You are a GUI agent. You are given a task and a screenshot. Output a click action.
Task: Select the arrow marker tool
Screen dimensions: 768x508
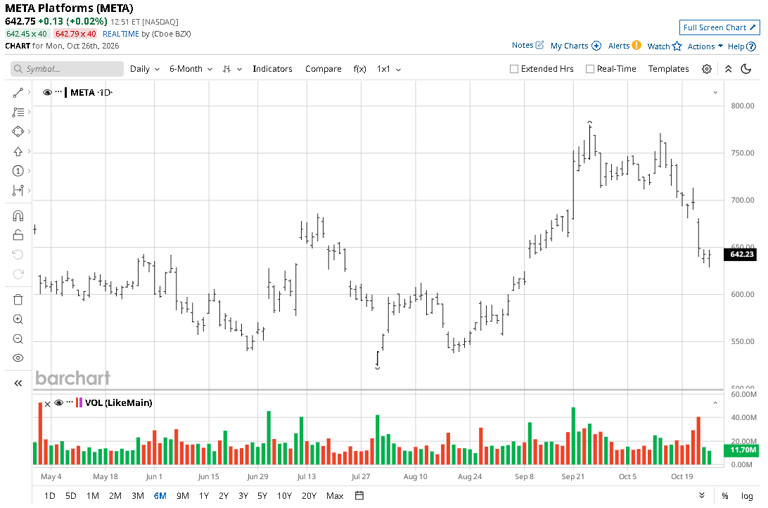[x=18, y=151]
